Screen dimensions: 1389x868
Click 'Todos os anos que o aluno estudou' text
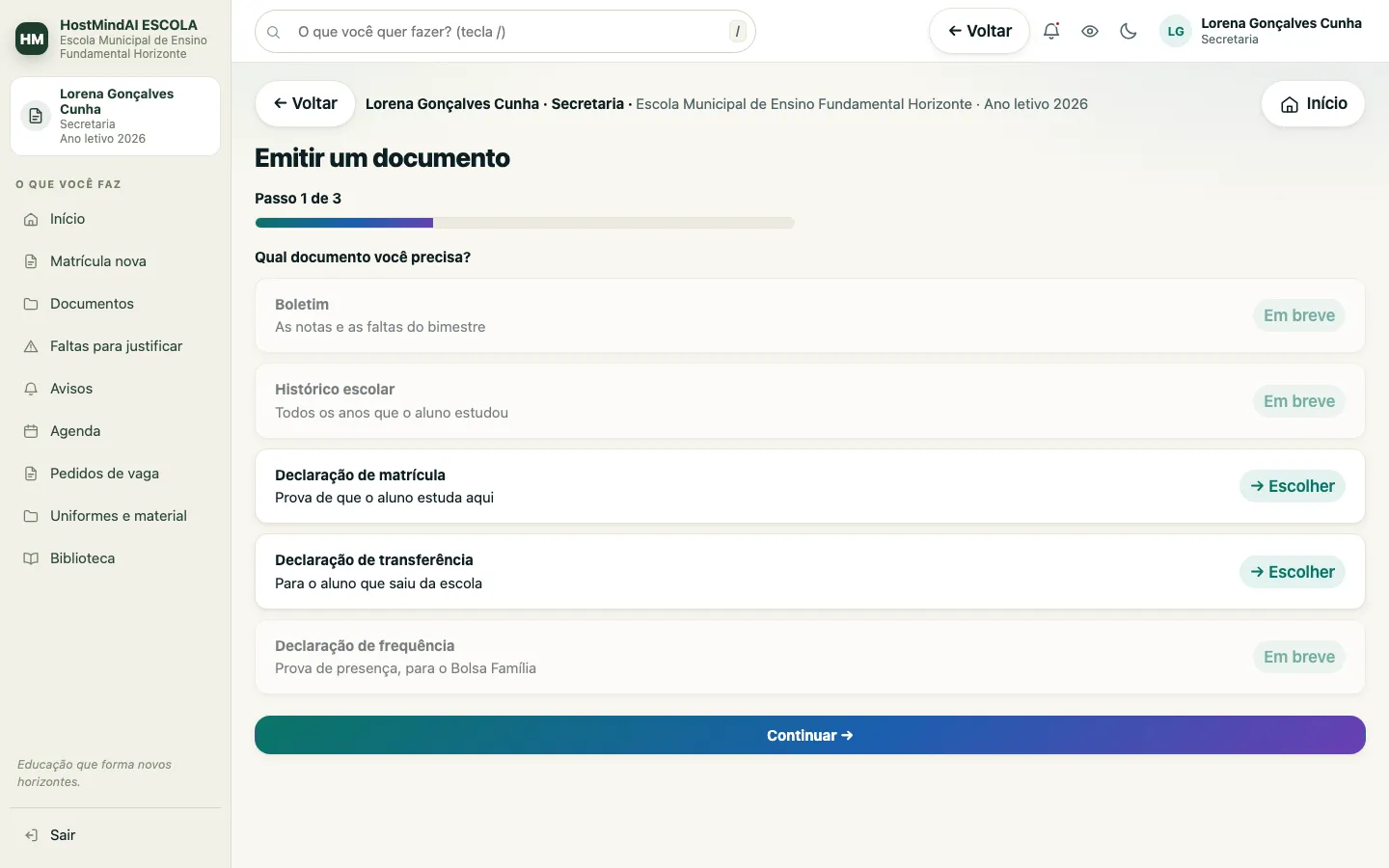click(392, 413)
